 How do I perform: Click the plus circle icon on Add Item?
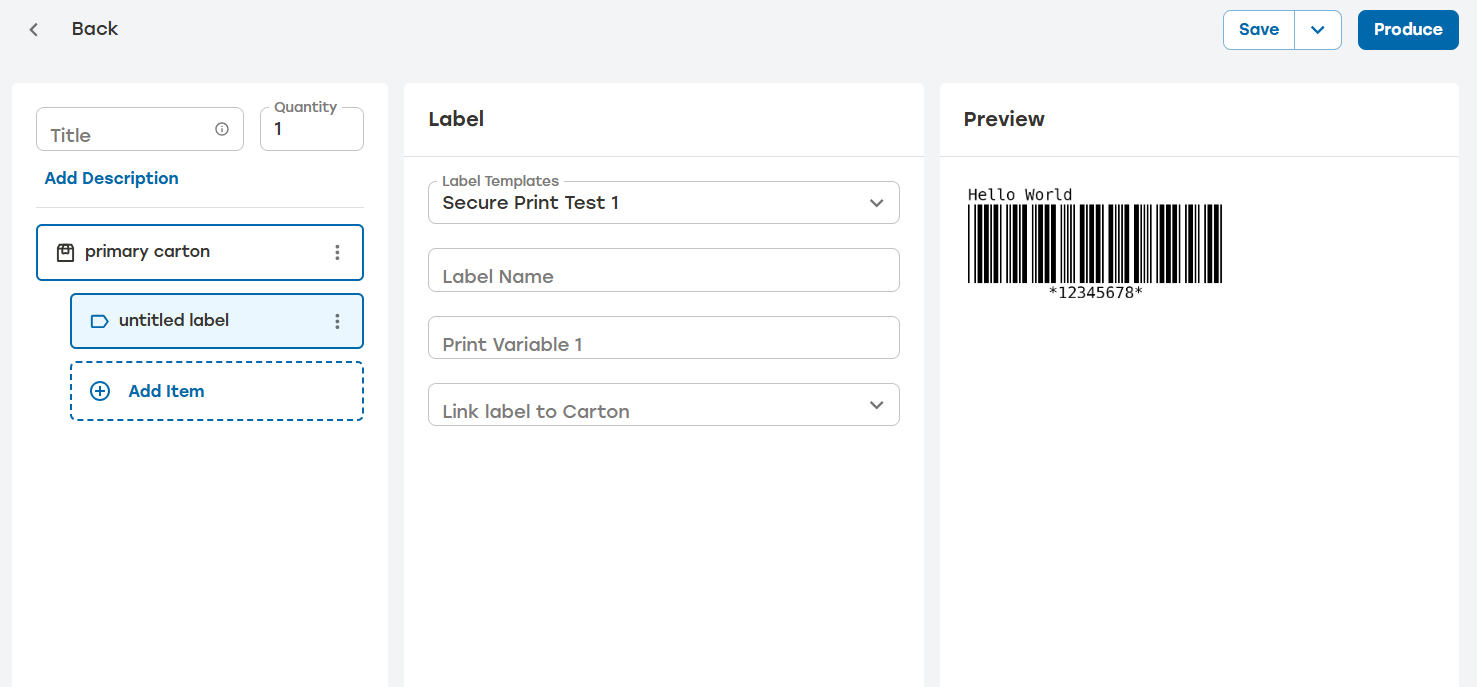click(x=100, y=391)
